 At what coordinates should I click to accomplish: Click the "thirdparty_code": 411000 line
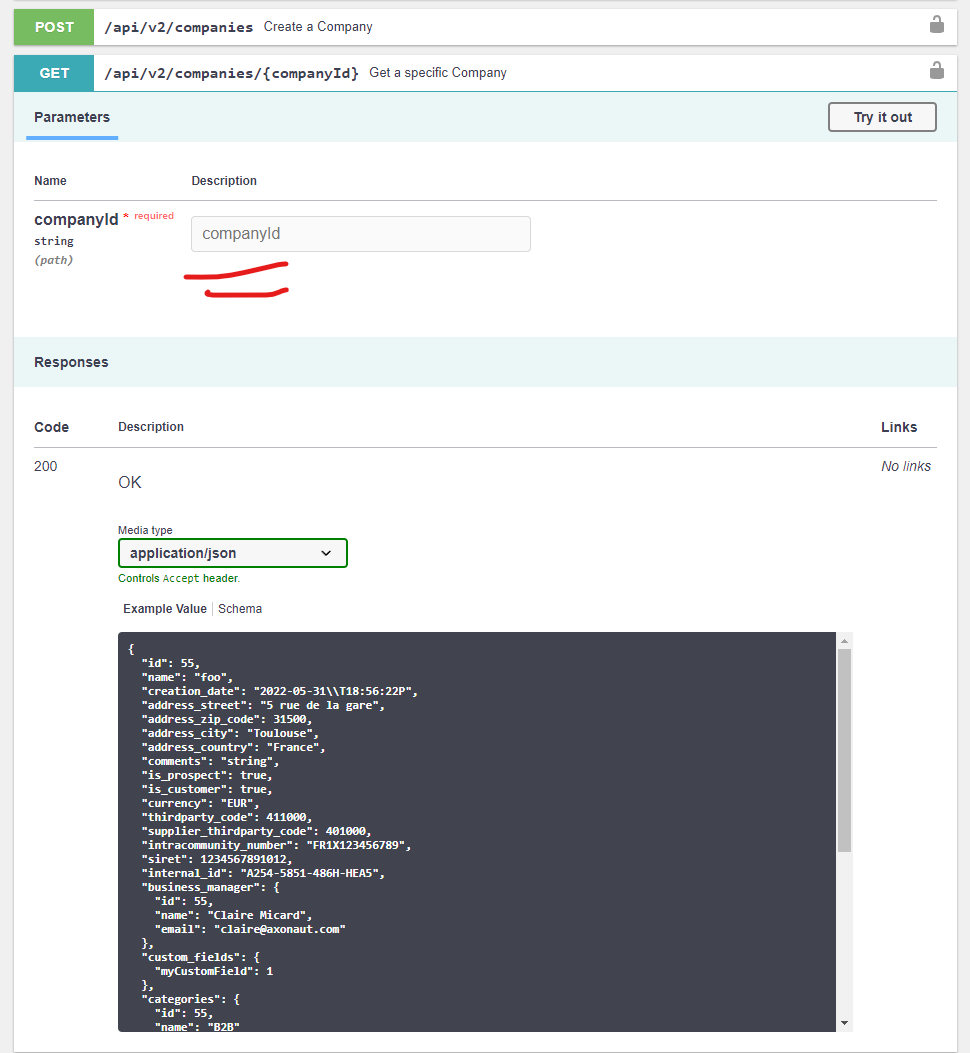pyautogui.click(x=226, y=817)
